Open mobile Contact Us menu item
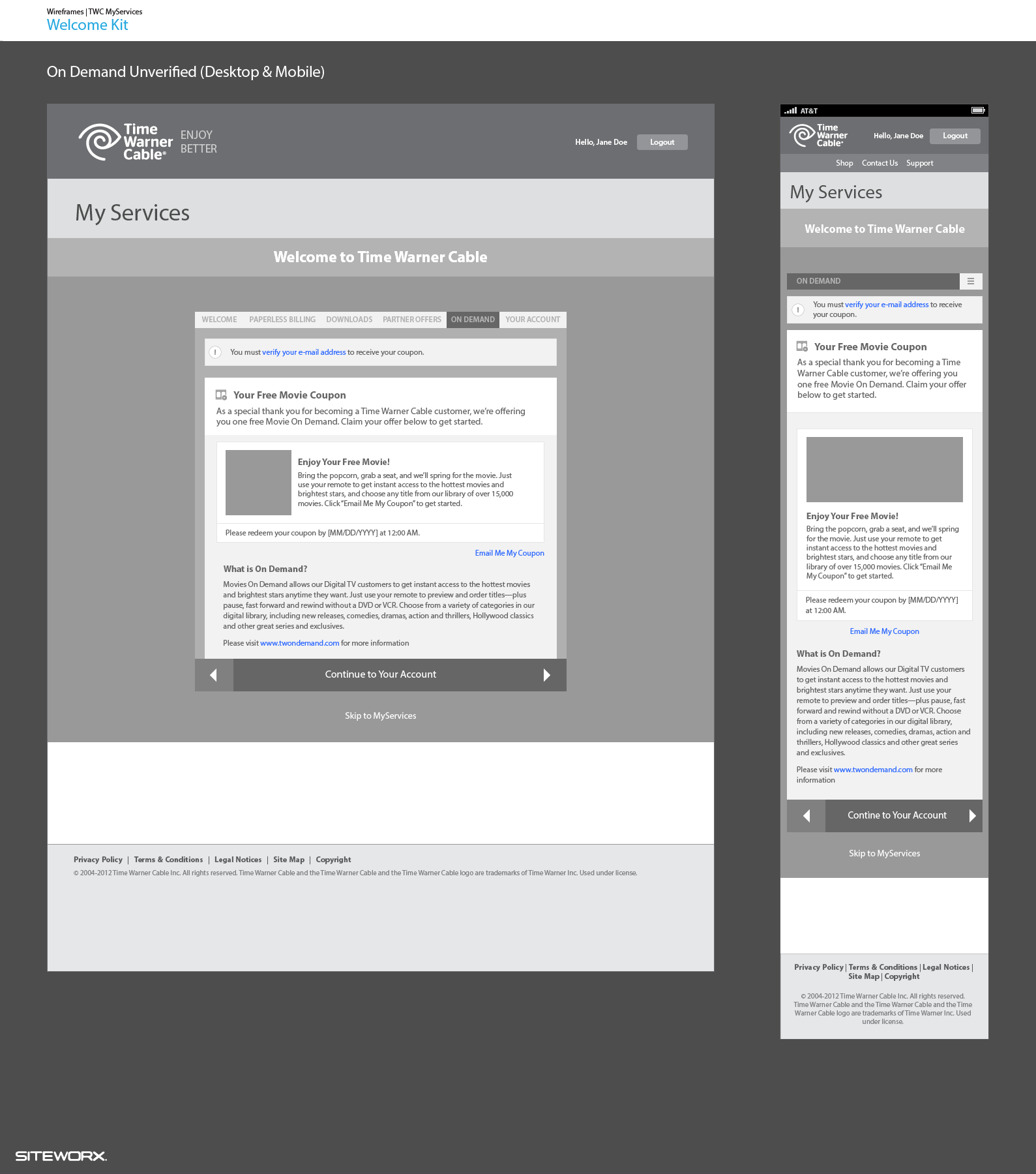This screenshot has height=1174, width=1036. 880,163
